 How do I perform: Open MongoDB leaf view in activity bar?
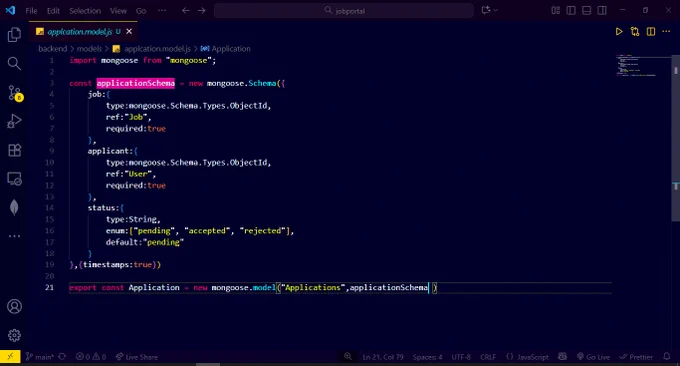[14, 207]
